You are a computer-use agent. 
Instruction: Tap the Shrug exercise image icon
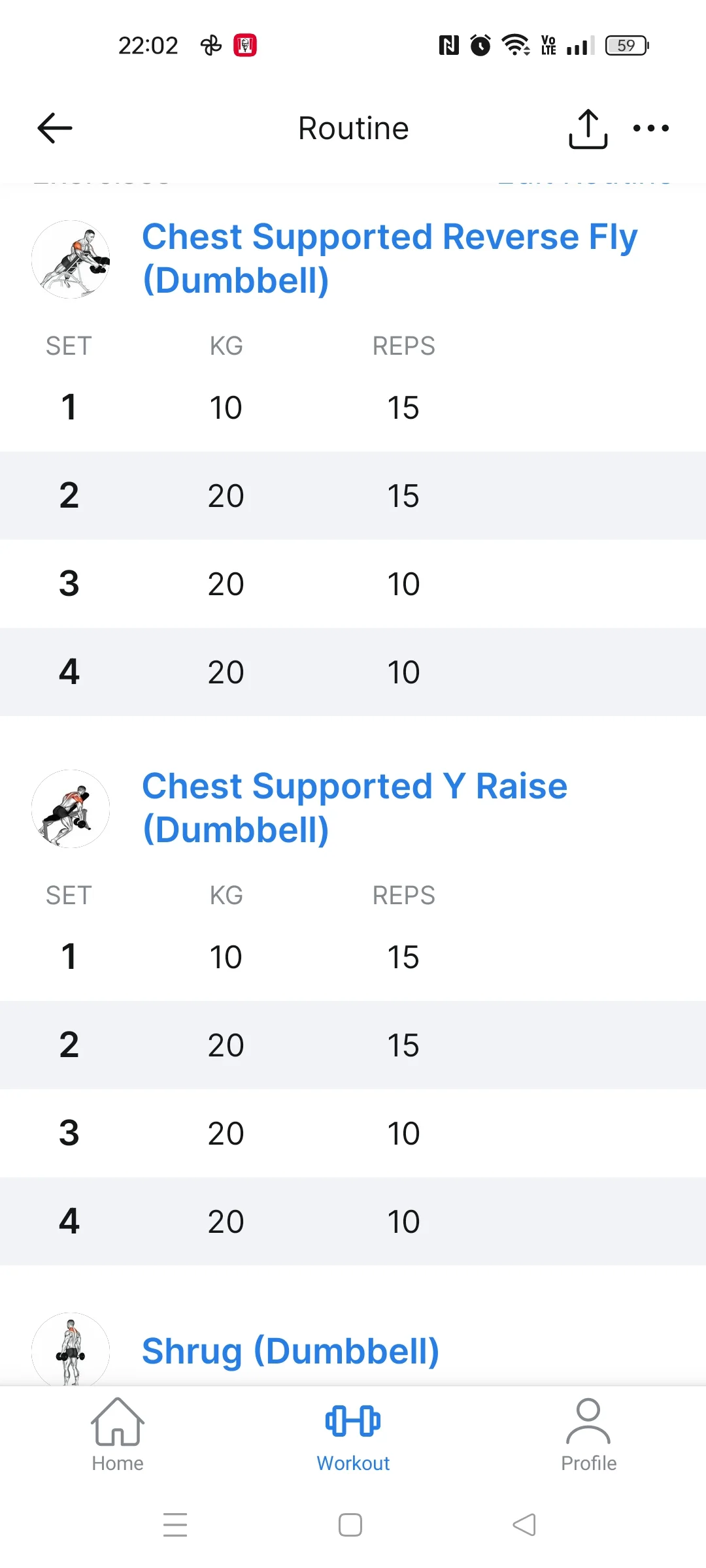[71, 1350]
